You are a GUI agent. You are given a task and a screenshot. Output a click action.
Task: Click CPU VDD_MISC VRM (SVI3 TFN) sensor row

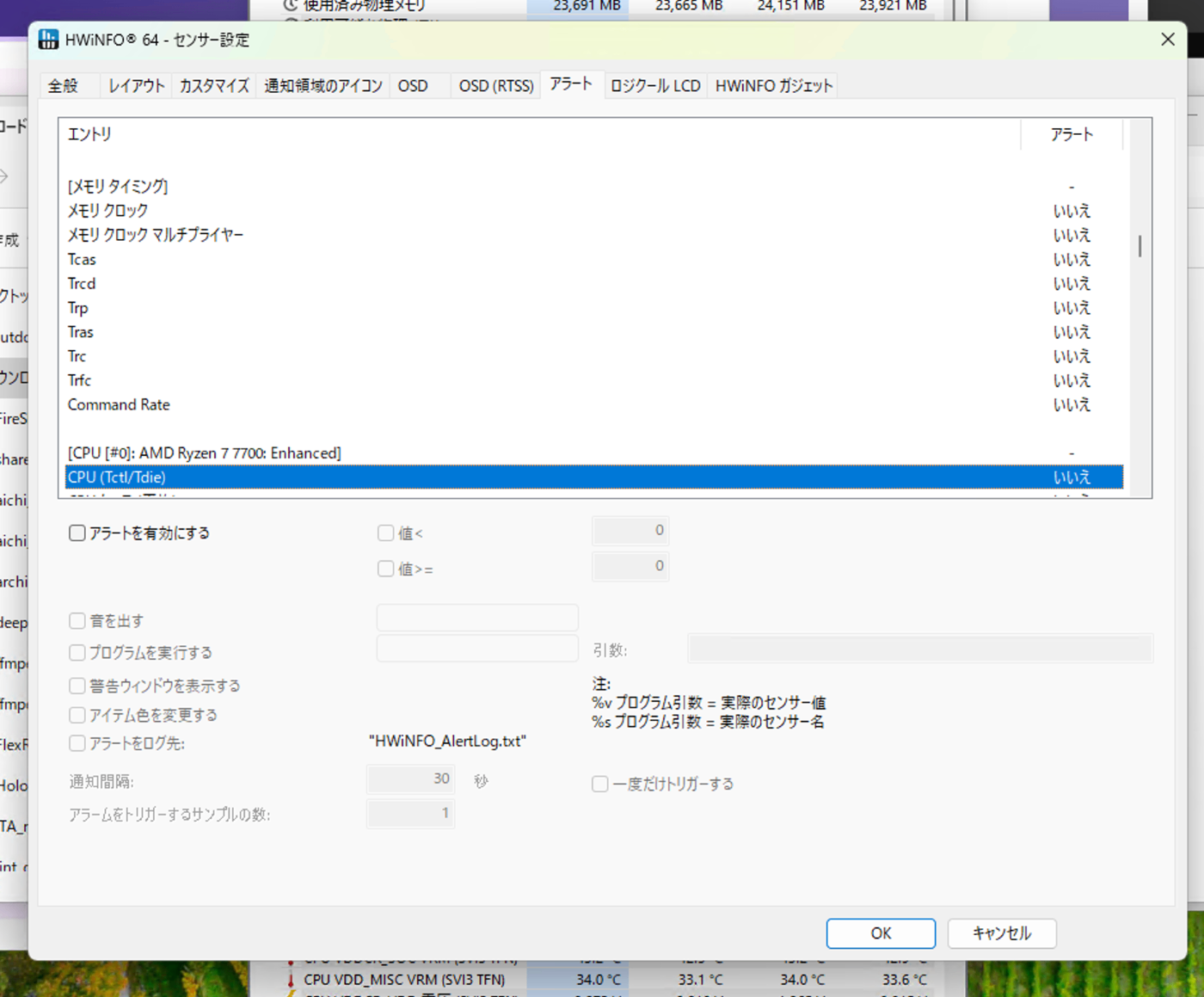click(404, 980)
